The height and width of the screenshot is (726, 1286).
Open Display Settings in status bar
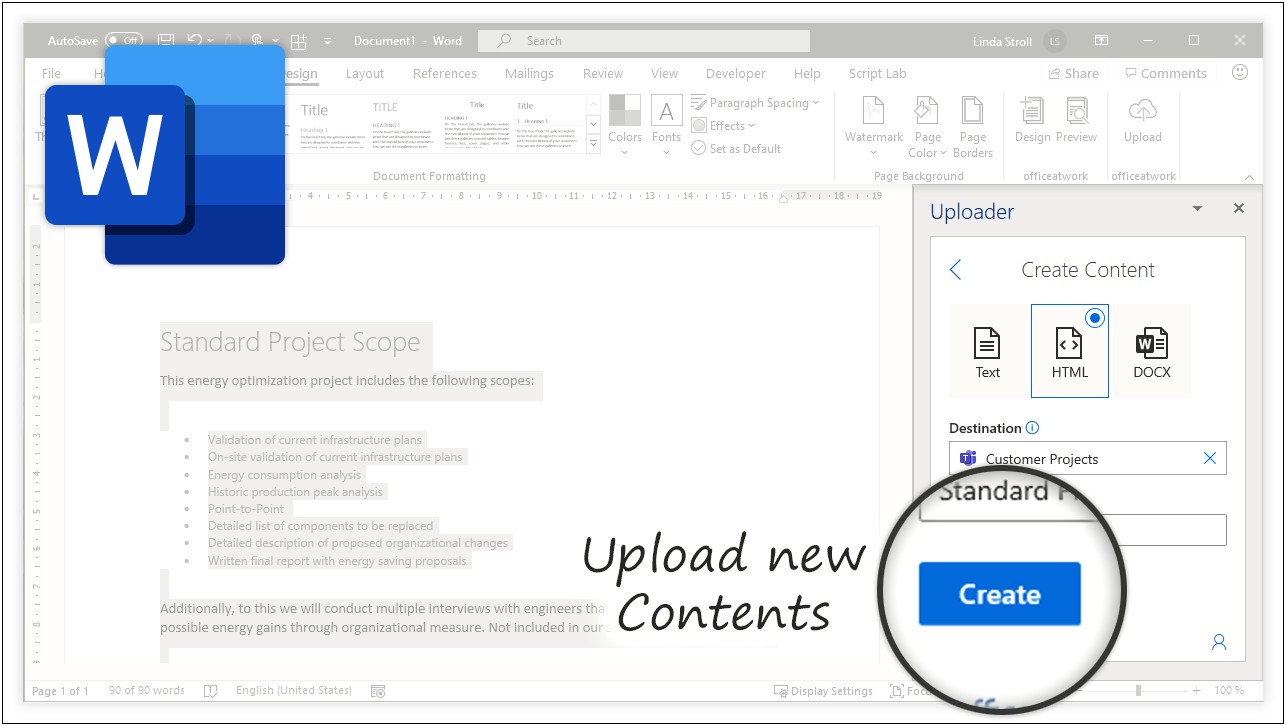[823, 691]
